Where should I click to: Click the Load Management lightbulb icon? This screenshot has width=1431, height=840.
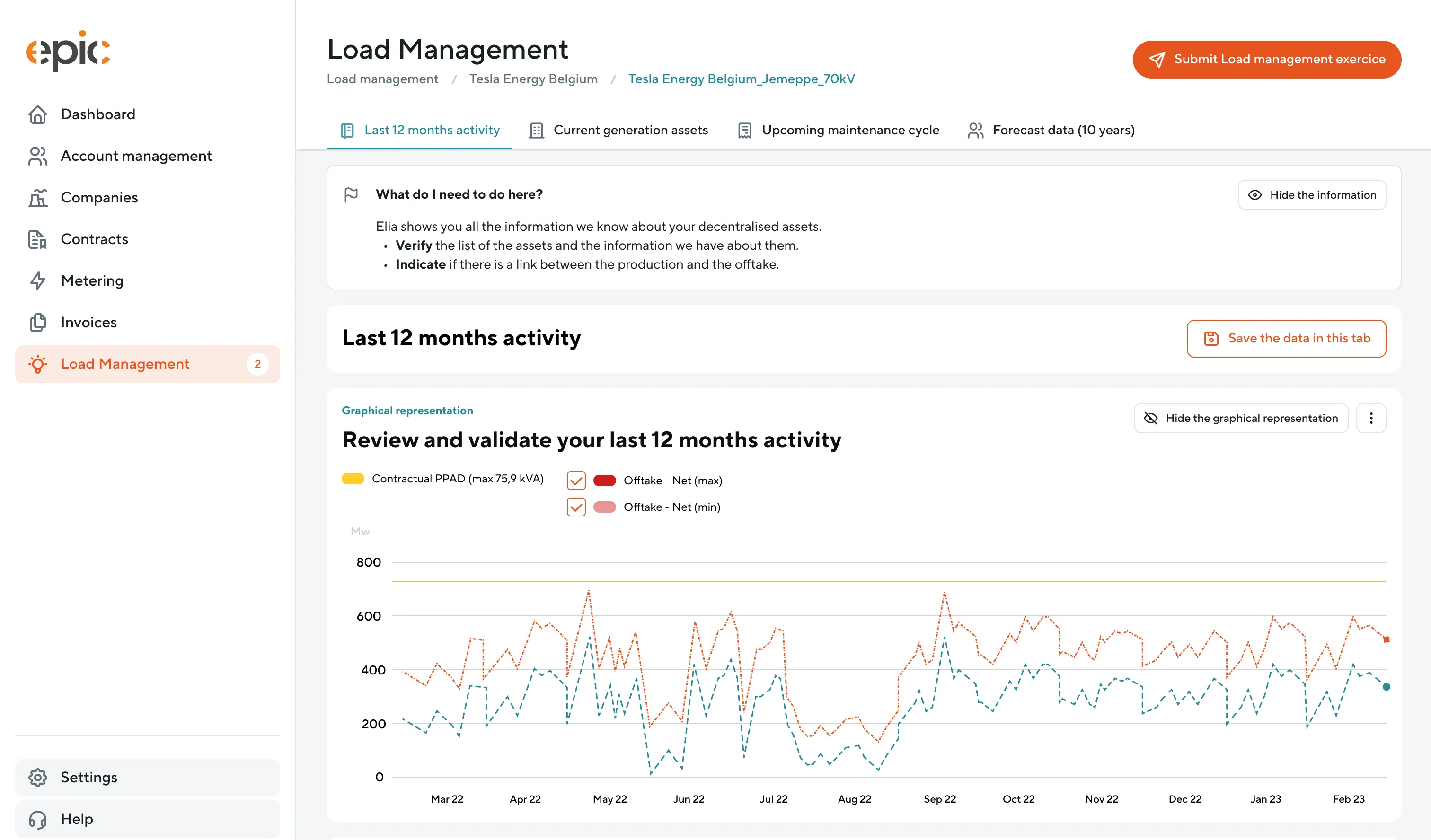(x=38, y=364)
